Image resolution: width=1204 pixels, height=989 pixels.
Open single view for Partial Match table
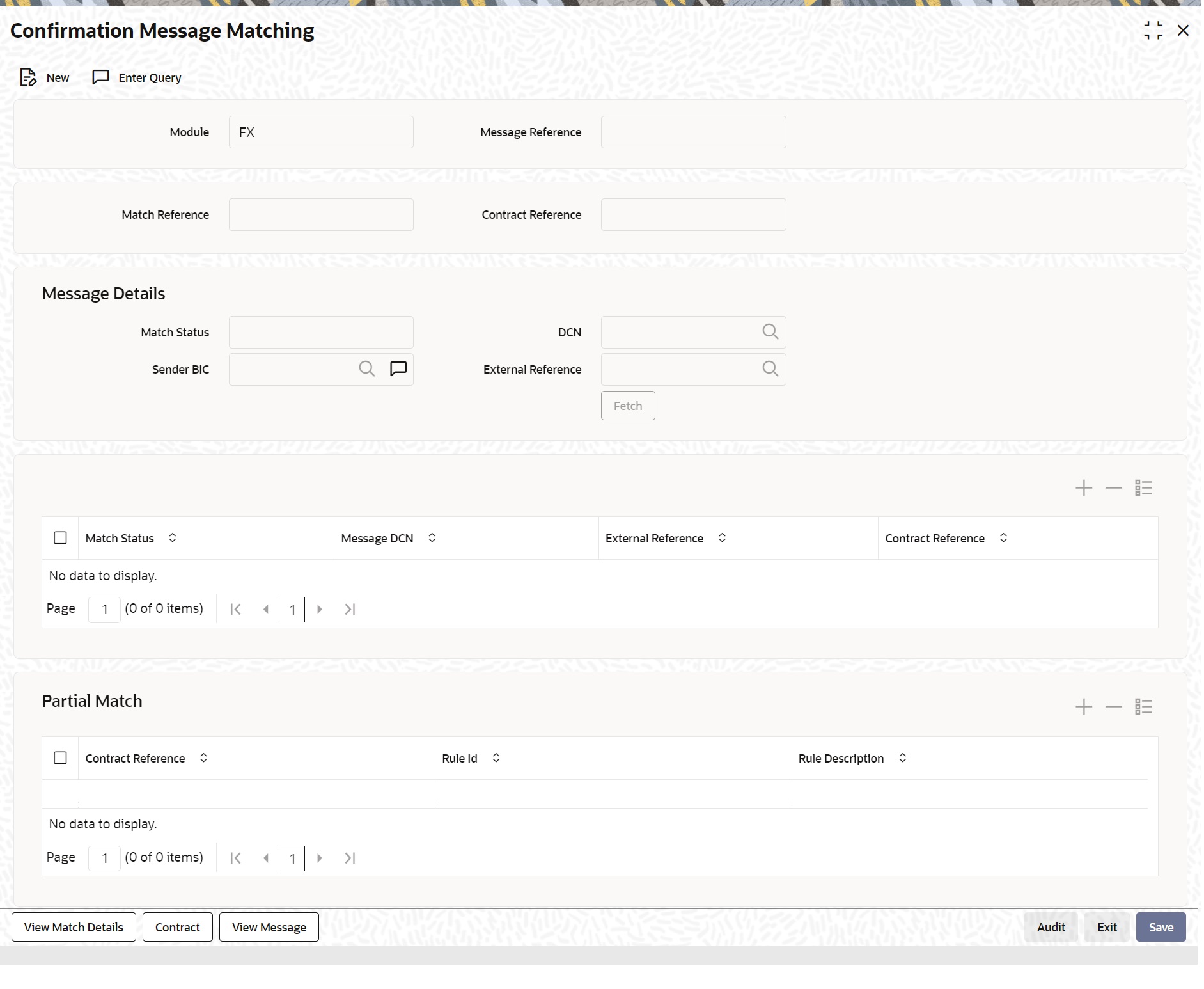point(1144,707)
